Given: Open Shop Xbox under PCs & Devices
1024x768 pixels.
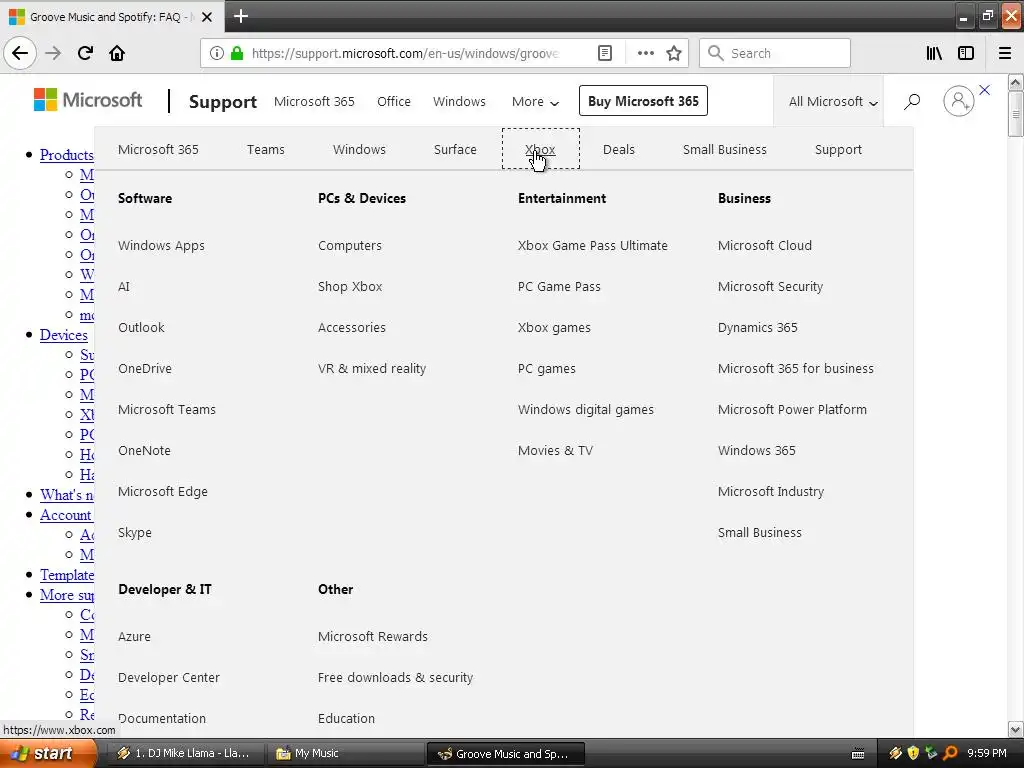Looking at the screenshot, I should click(x=350, y=286).
